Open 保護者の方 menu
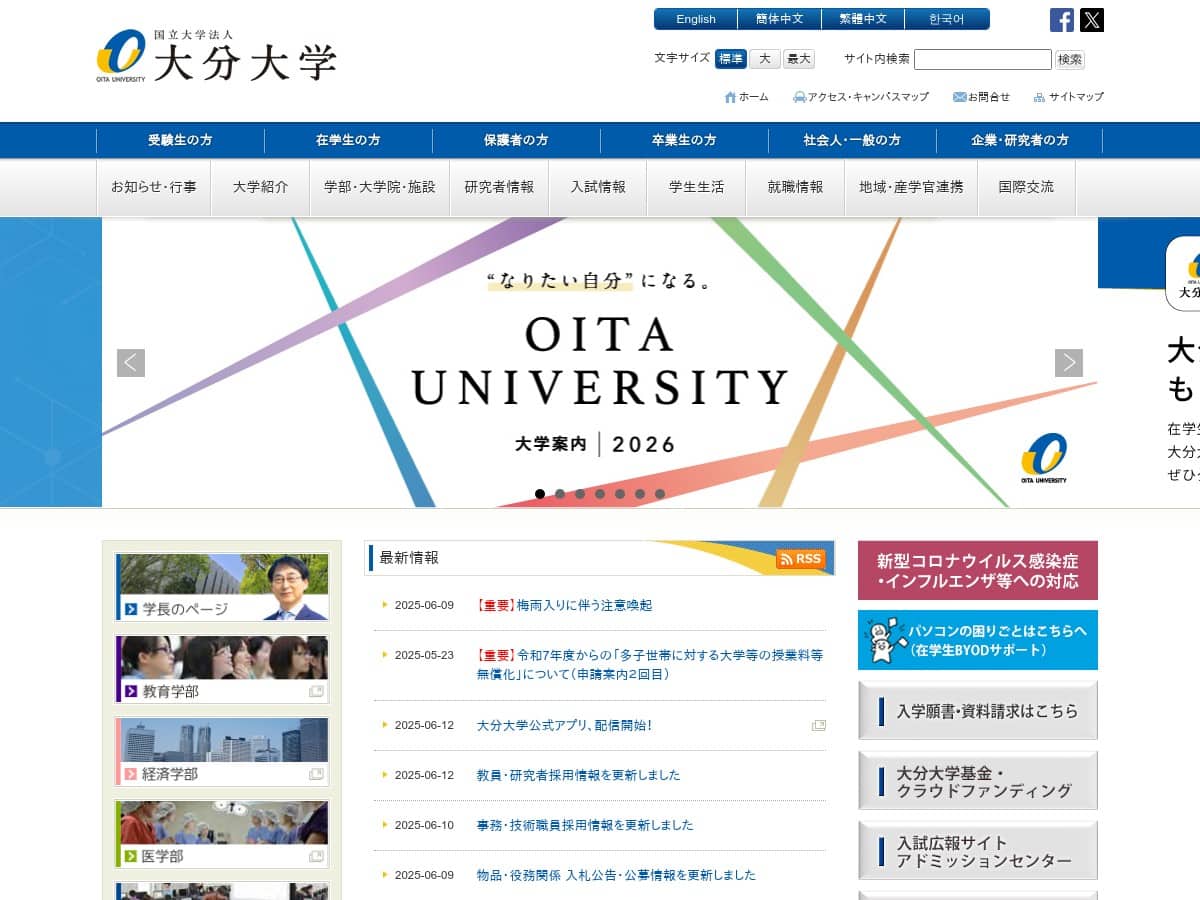 [x=516, y=140]
